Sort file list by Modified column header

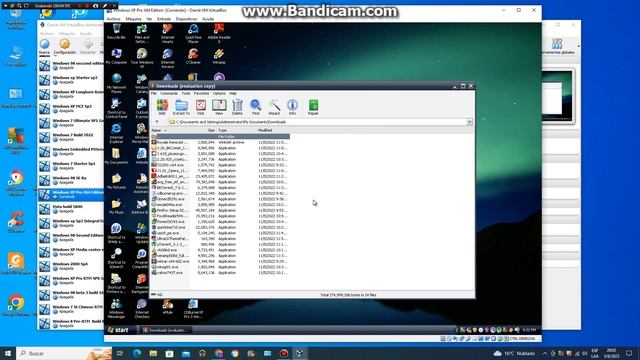click(x=273, y=131)
